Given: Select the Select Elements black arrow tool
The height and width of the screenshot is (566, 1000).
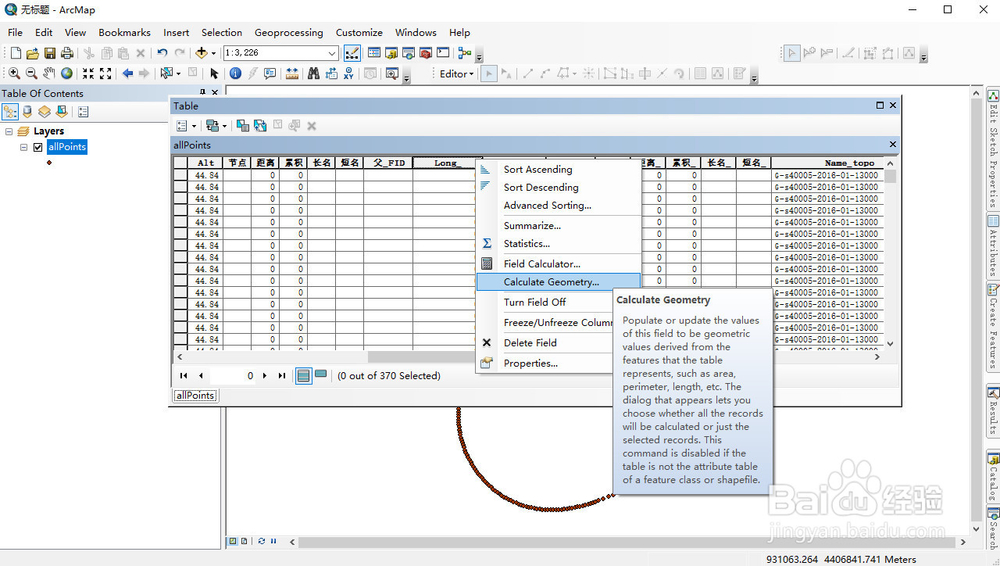Looking at the screenshot, I should [x=214, y=73].
